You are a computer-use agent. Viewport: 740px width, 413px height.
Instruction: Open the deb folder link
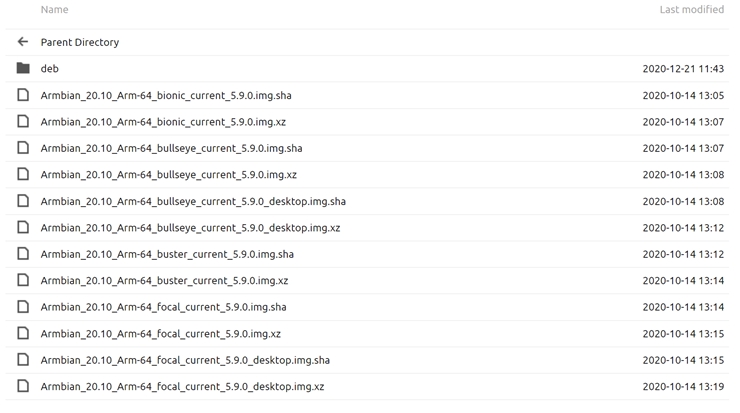(x=50, y=69)
